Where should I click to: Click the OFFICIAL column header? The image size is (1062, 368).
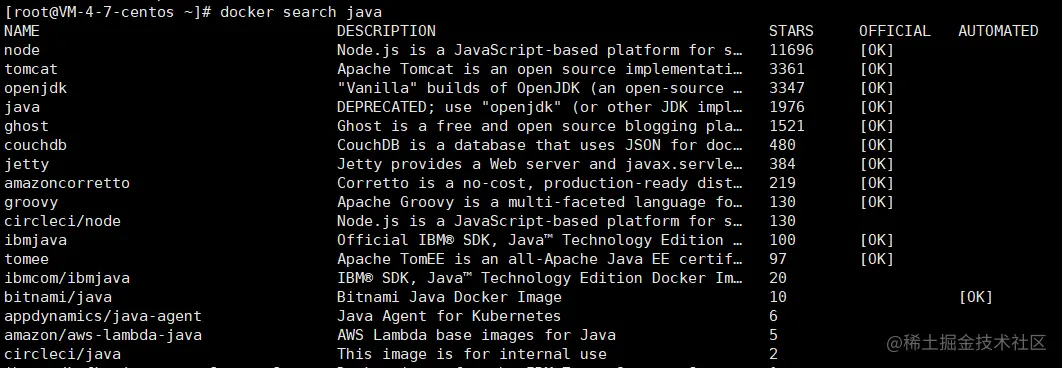(895, 30)
